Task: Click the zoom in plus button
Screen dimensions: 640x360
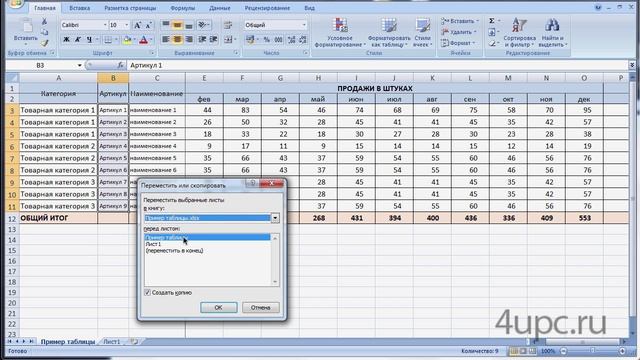Action: click(622, 351)
